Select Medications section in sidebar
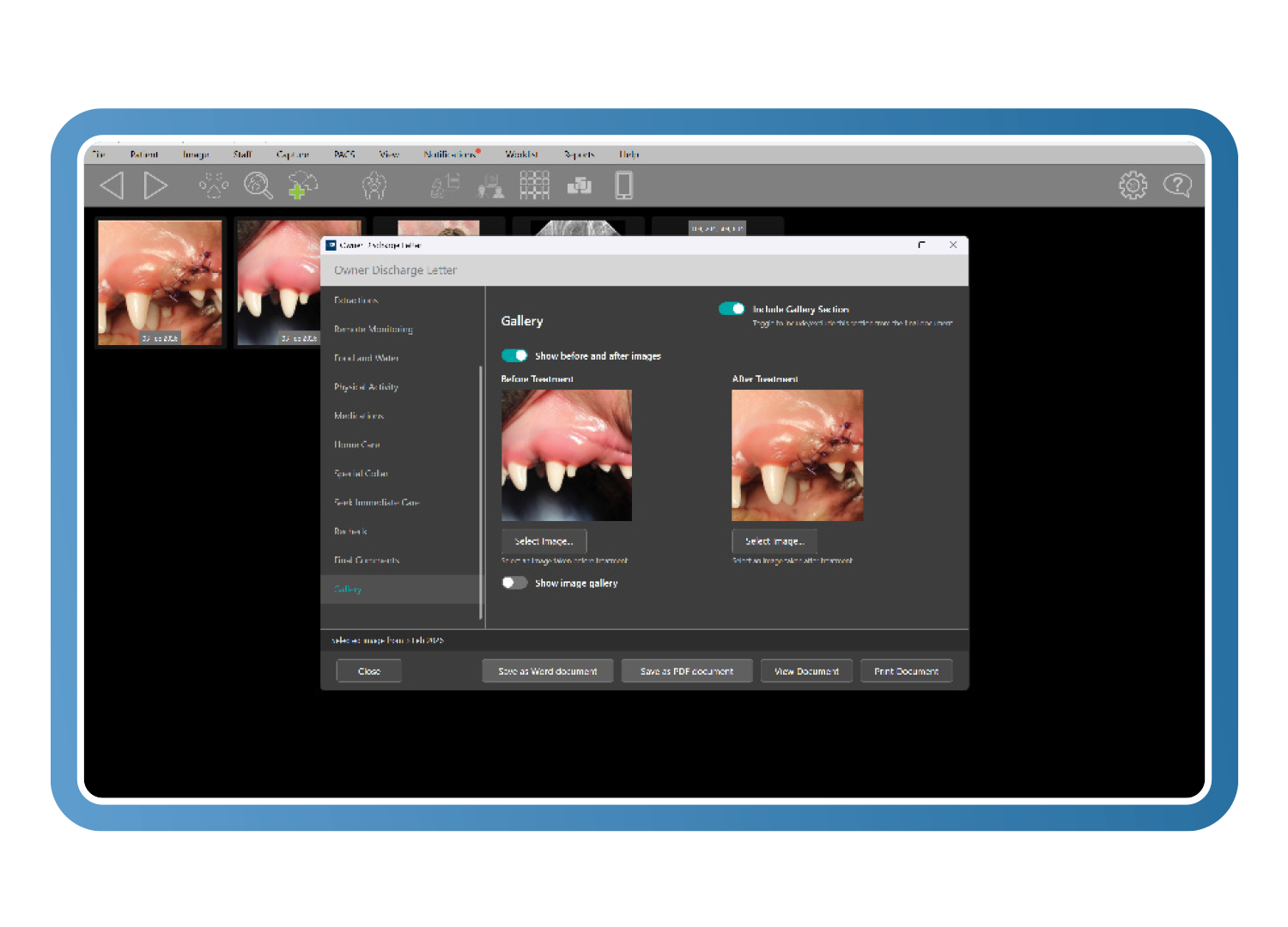Image resolution: width=1288 pixels, height=927 pixels. [x=359, y=415]
